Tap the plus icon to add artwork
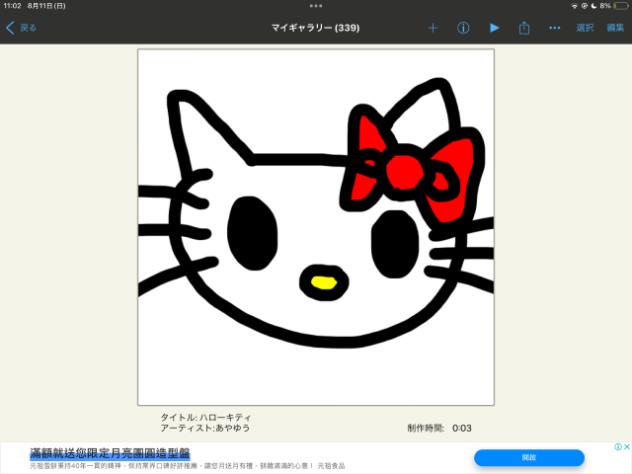This screenshot has width=632, height=474. (433, 28)
